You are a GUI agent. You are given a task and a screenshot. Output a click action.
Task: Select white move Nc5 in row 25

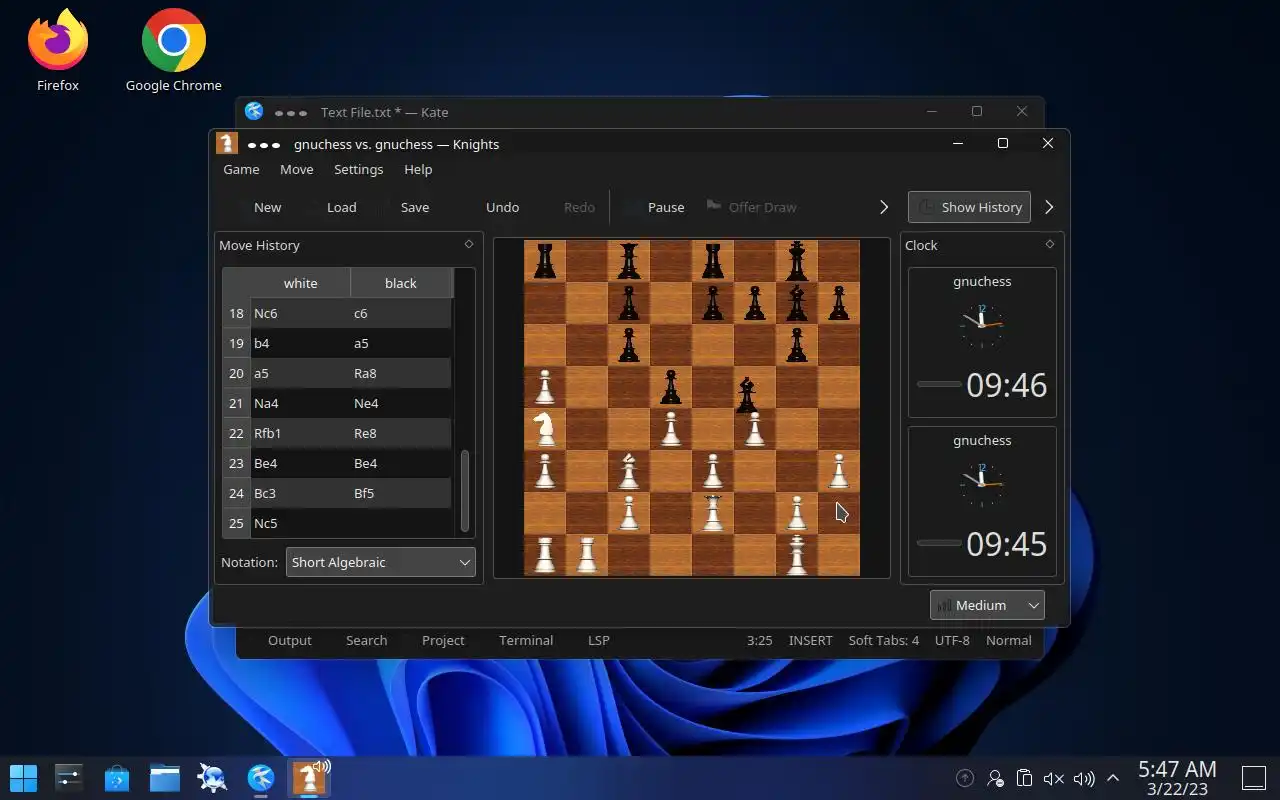[x=300, y=523]
